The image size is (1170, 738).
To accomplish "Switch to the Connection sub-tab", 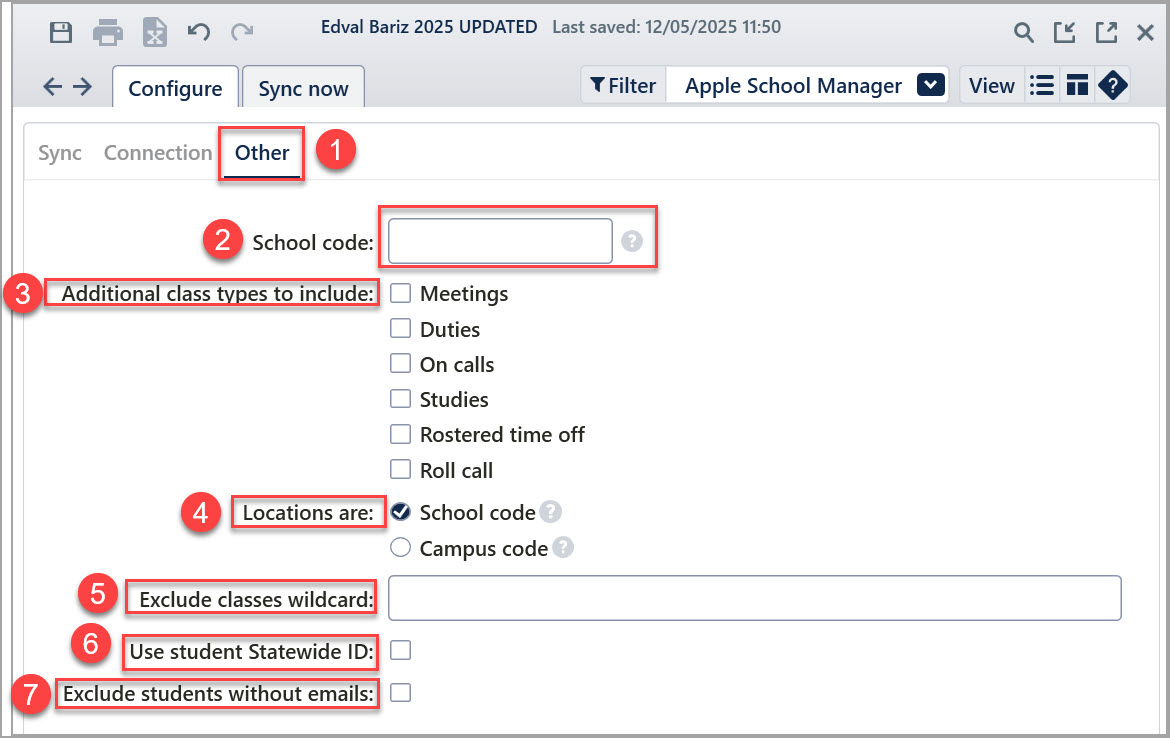I will coord(158,153).
